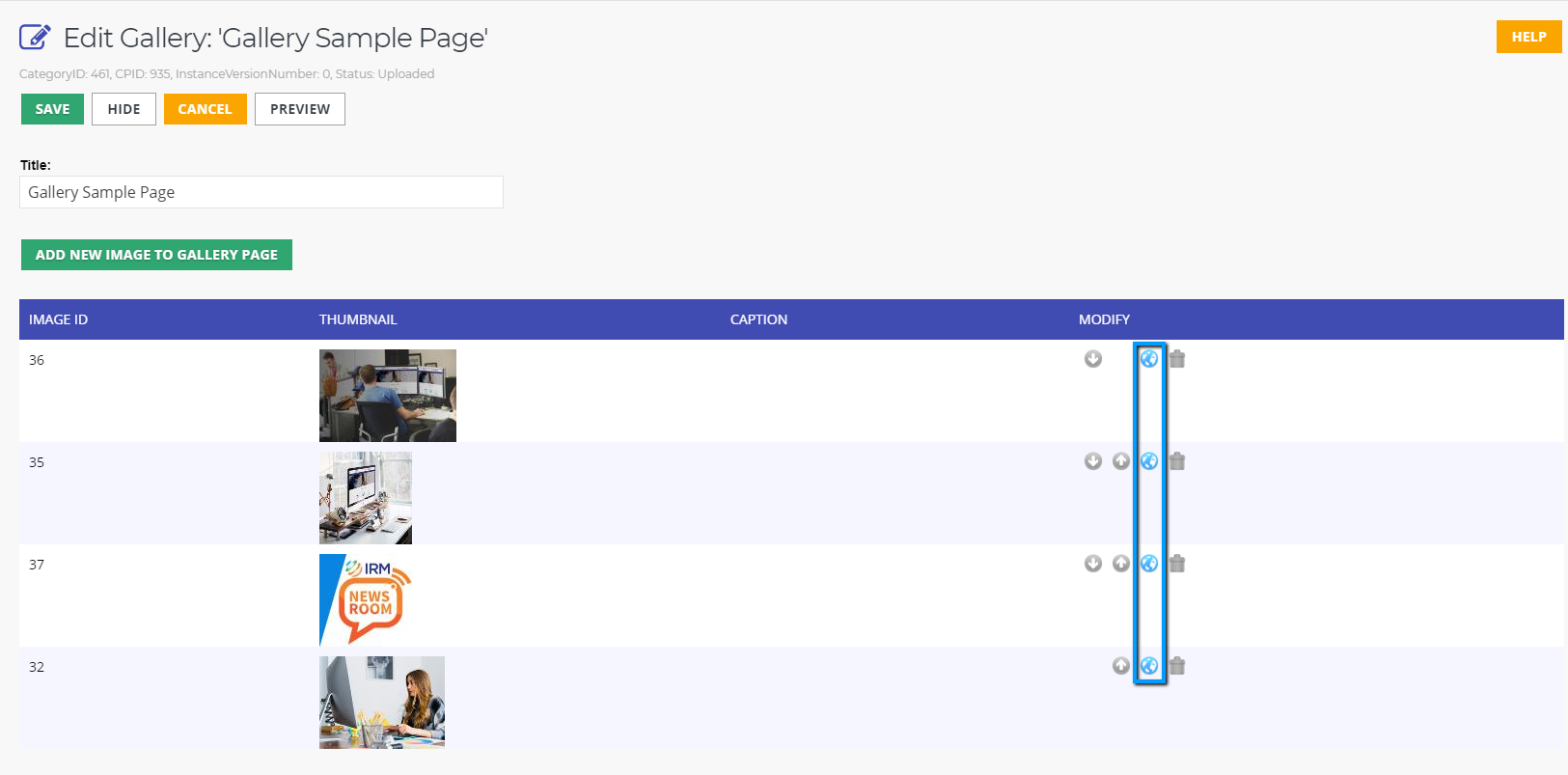
Task: Click the Edit Gallery page heading
Action: pos(276,38)
